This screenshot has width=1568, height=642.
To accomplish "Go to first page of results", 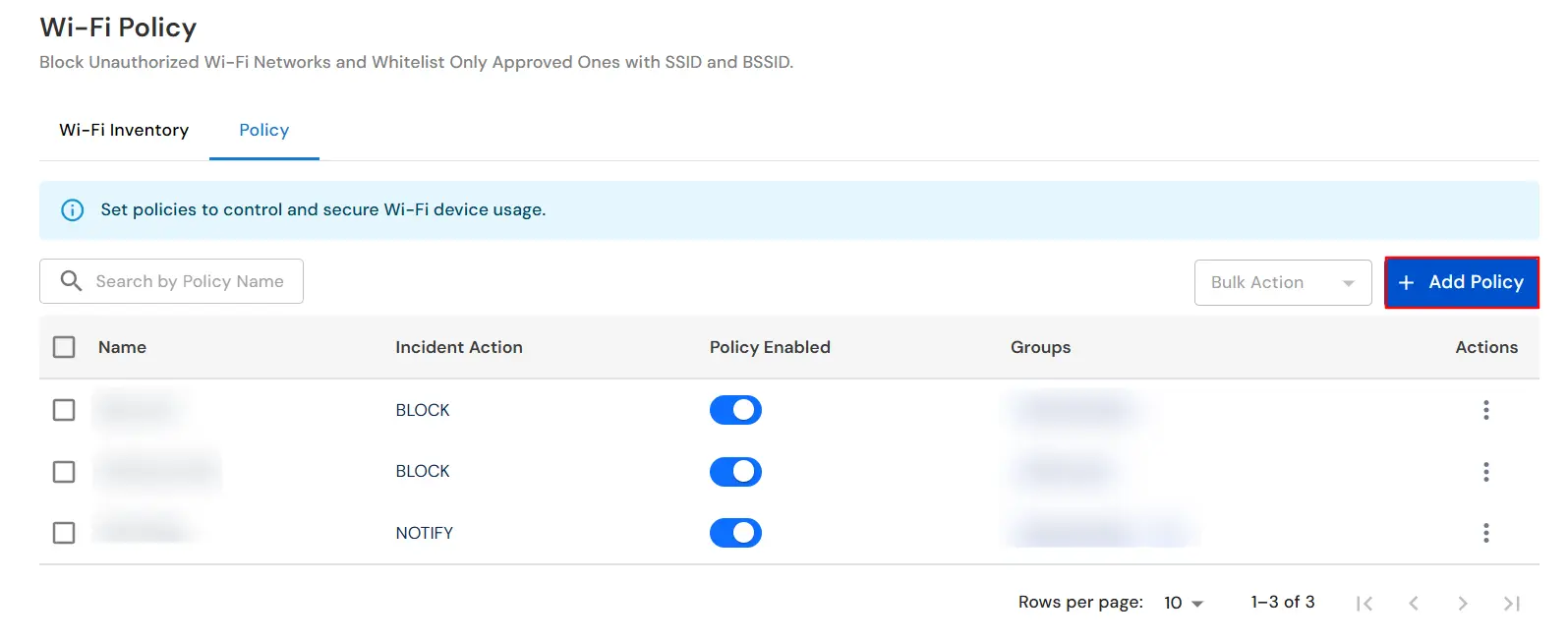I will click(x=1364, y=604).
